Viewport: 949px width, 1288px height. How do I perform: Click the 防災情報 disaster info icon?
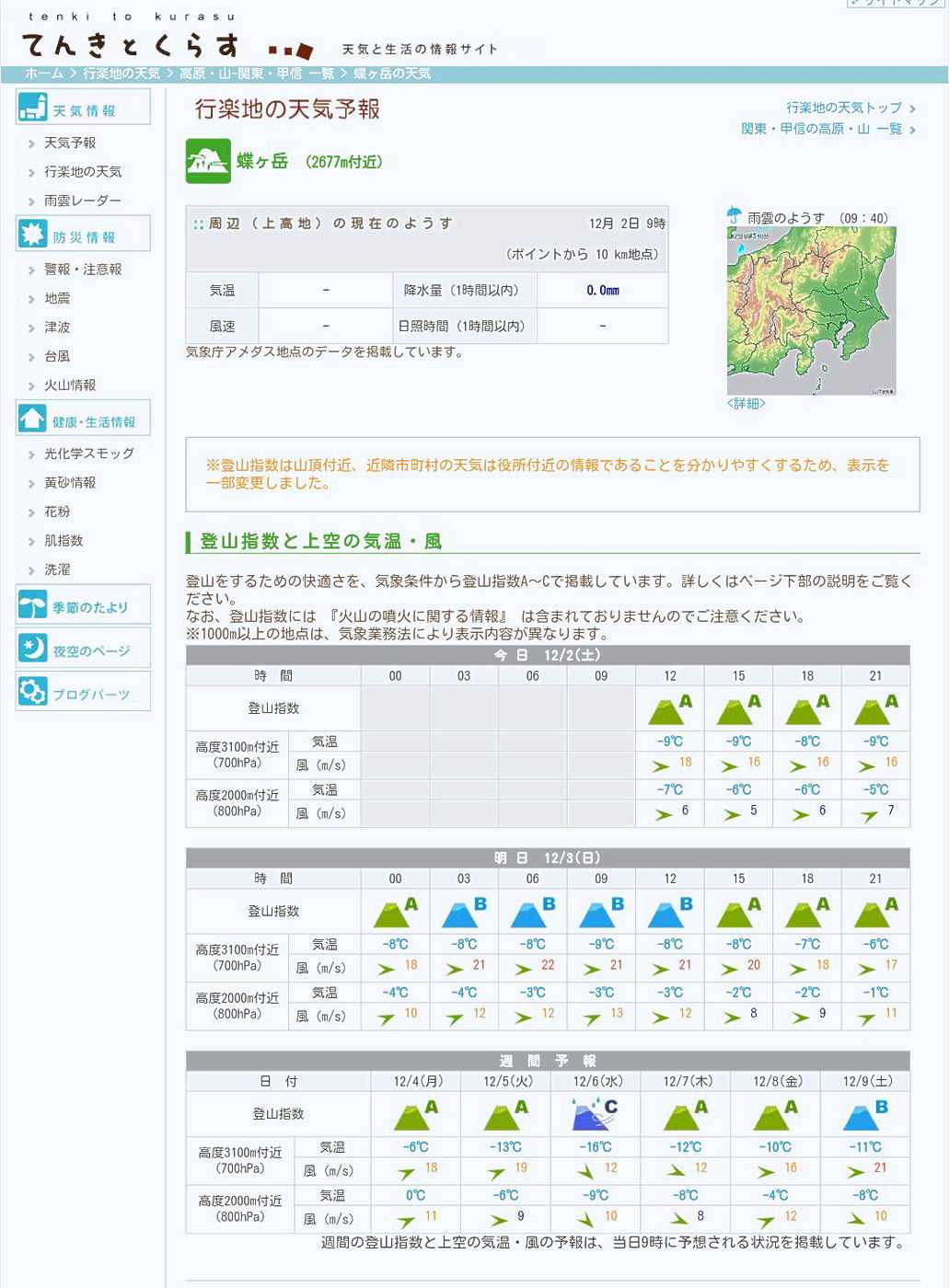click(33, 235)
